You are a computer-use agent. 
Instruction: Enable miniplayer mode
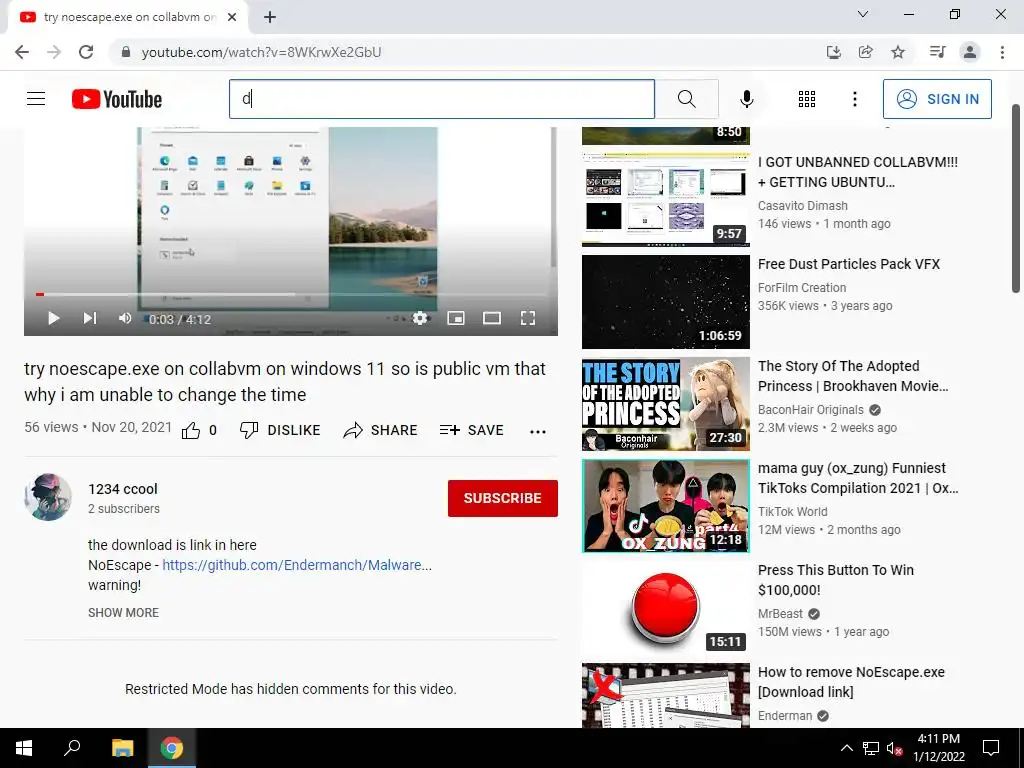[456, 318]
